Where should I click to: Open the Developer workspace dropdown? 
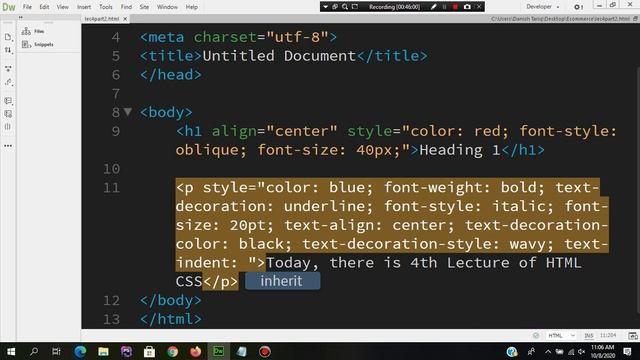point(542,7)
